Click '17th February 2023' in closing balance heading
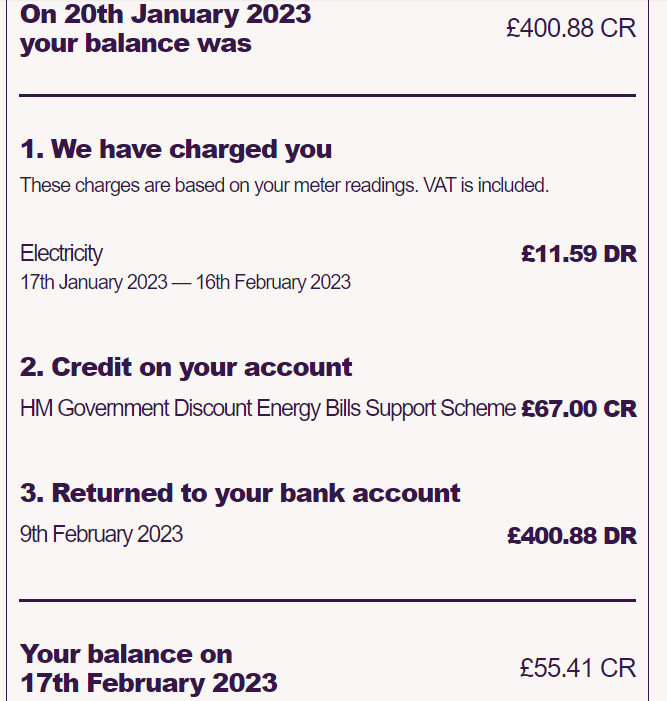 (148, 683)
